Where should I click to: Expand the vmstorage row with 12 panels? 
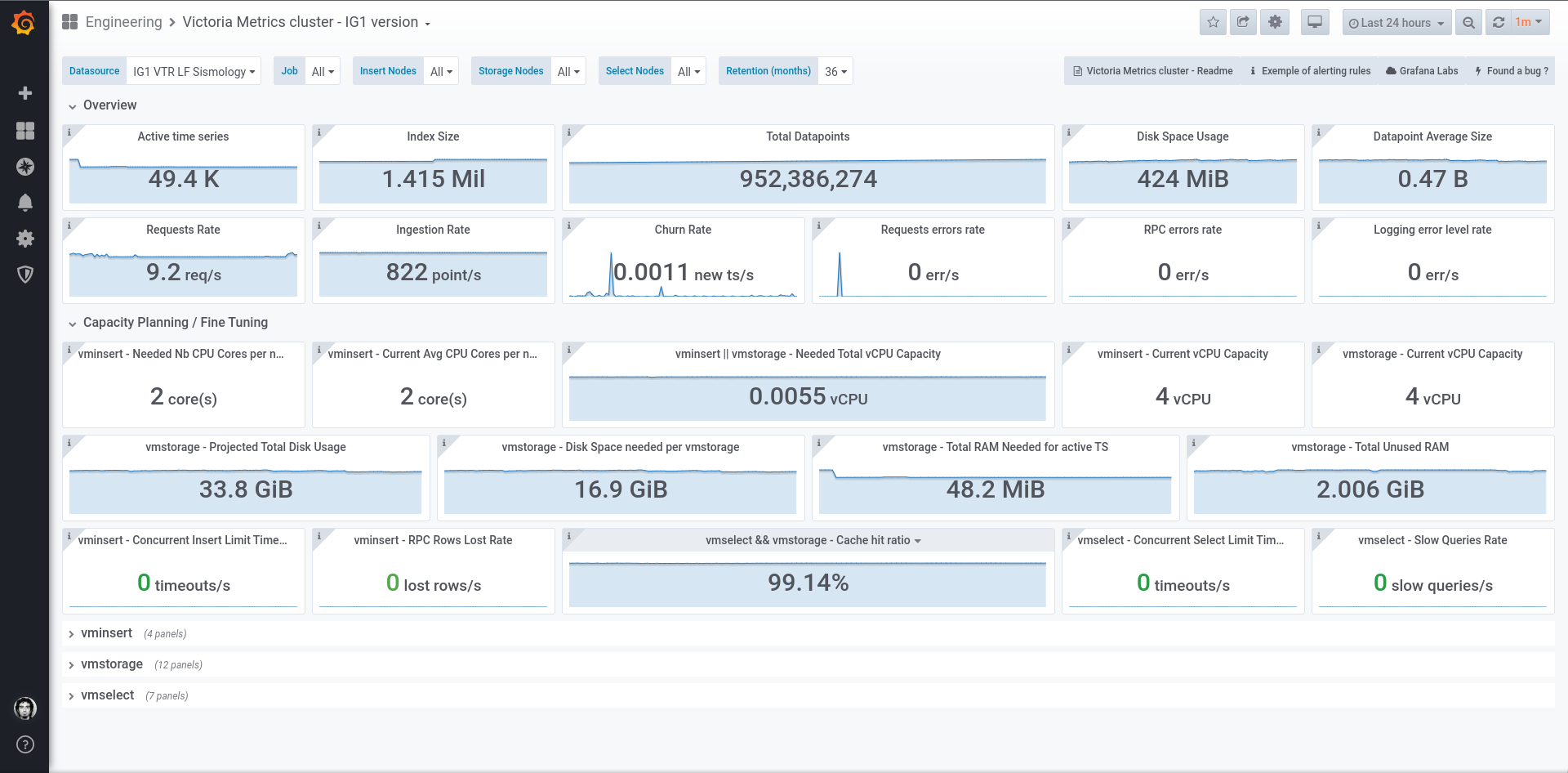[x=112, y=664]
